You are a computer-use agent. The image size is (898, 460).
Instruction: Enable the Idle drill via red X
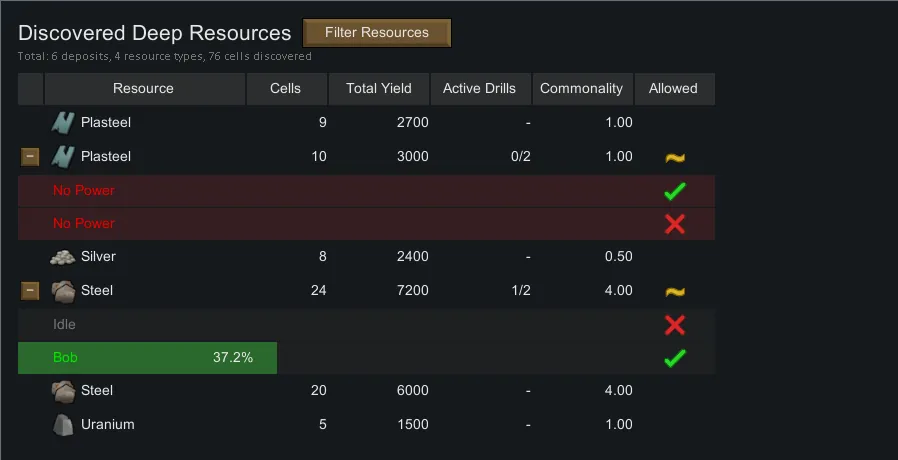[674, 325]
